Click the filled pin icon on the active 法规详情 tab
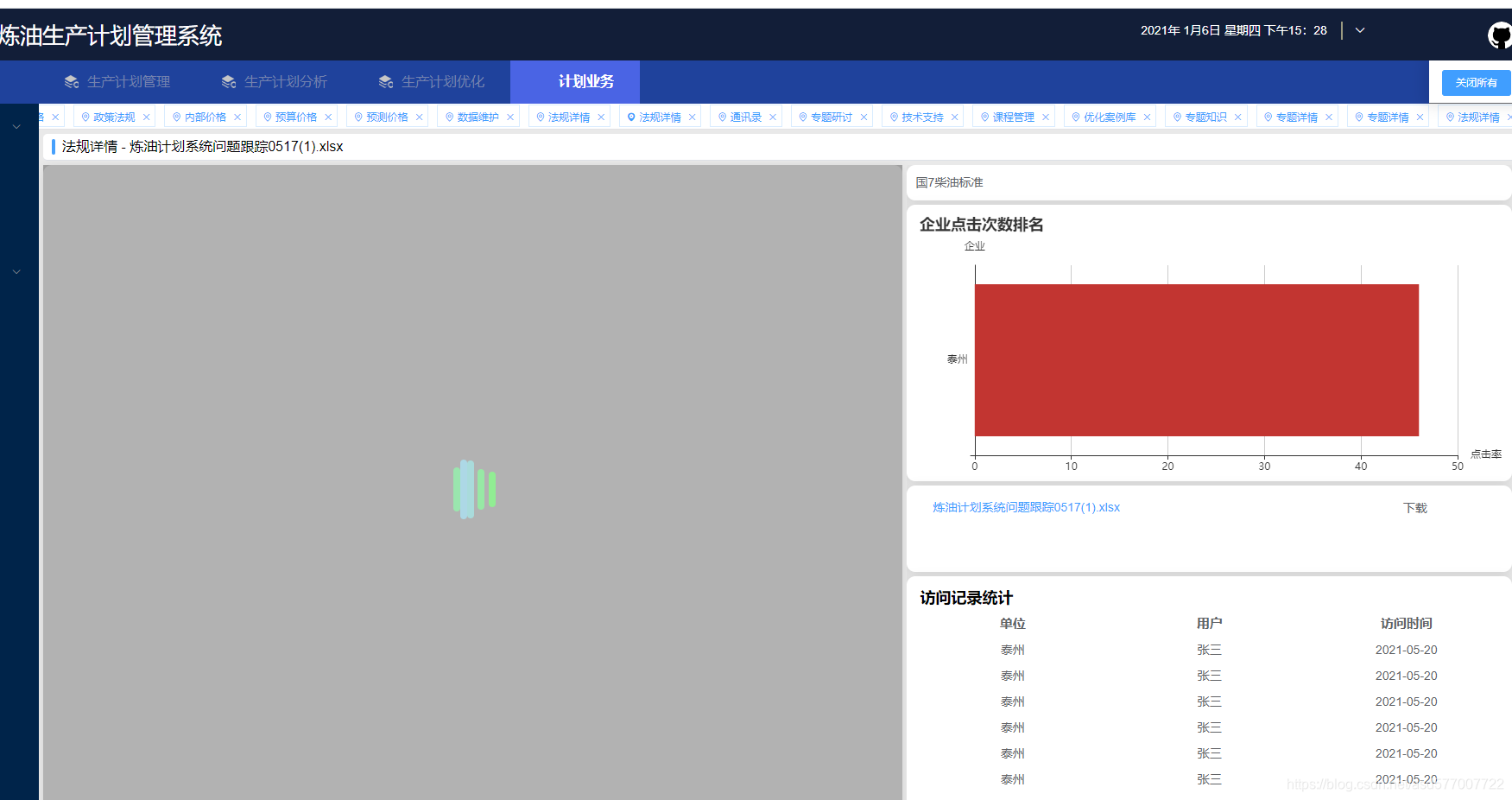The image size is (1512, 800). pos(631,117)
